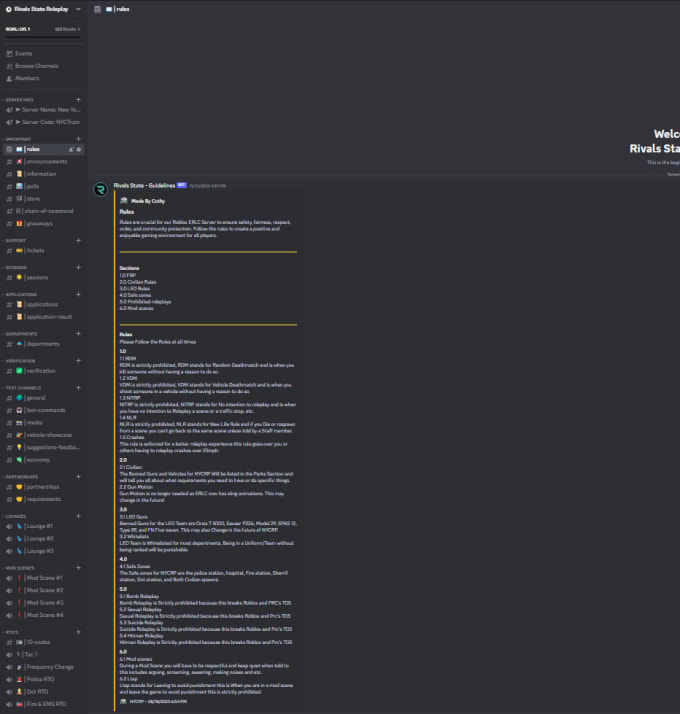Click the server boosts progress bar
The width and height of the screenshot is (680, 714).
click(x=43, y=36)
